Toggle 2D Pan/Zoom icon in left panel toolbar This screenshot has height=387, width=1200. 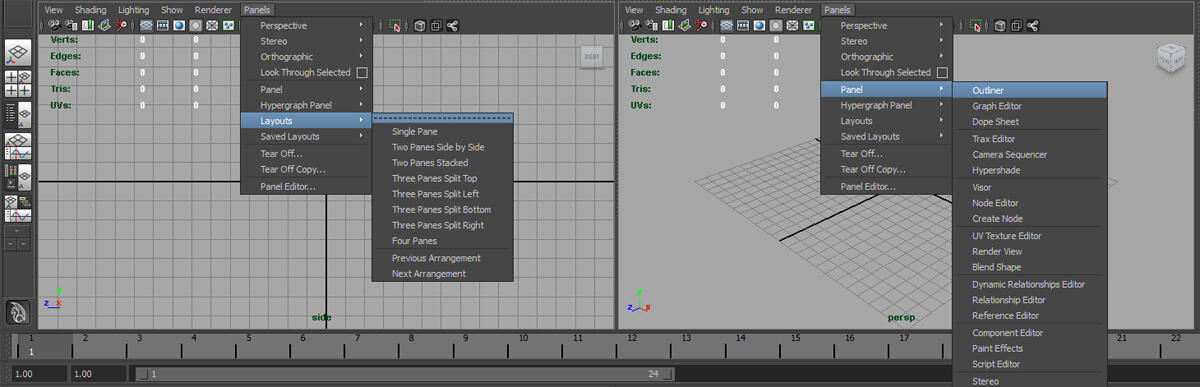[120, 25]
